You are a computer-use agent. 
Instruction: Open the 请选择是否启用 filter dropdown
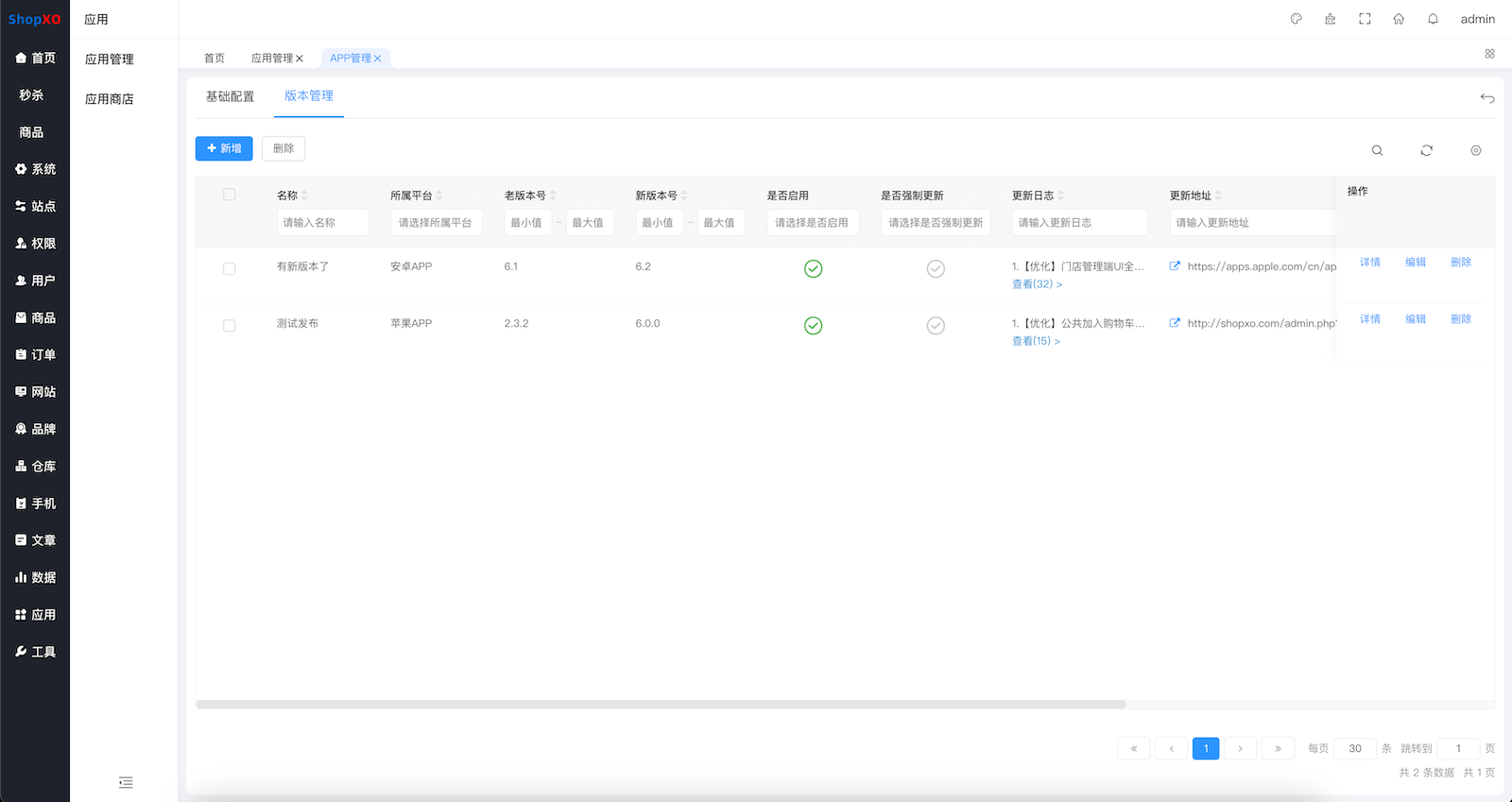[x=812, y=223]
